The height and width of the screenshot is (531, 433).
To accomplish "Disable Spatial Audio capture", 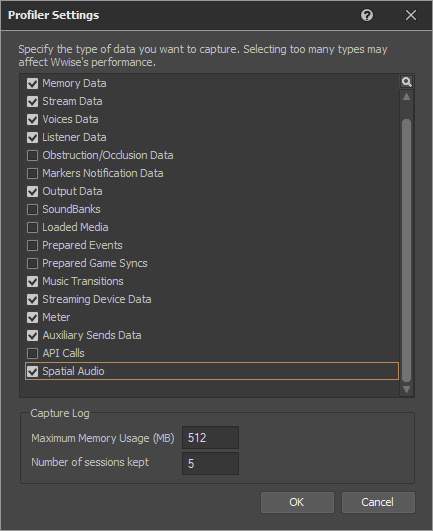I will (x=33, y=371).
